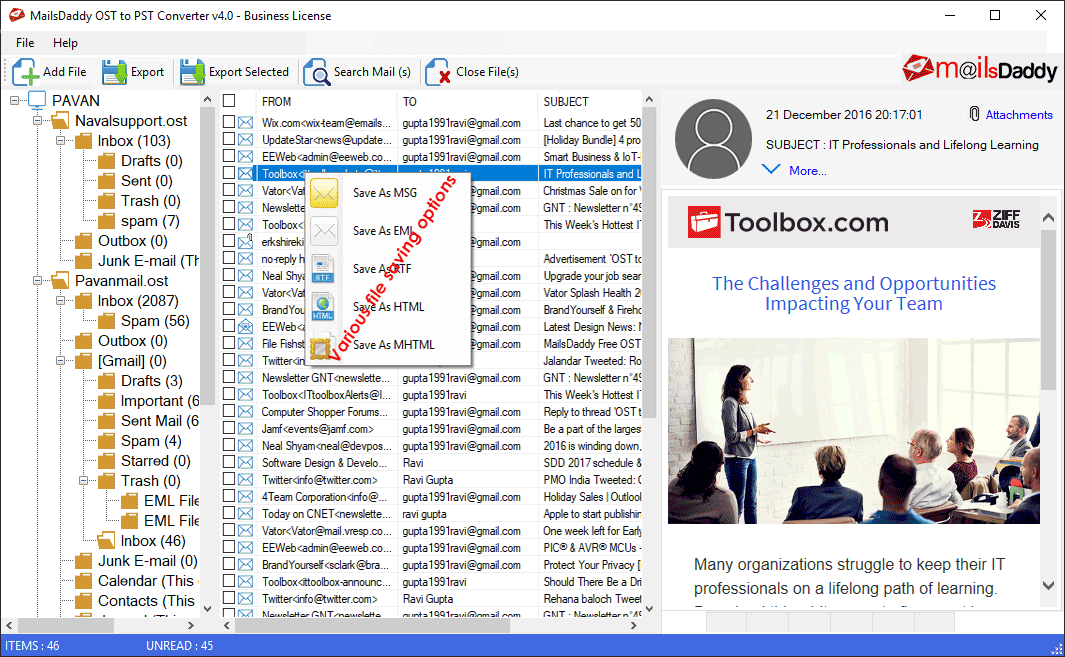Screen dimensions: 1065x657
Task: Check the box for the Newsletter GNT email
Action: click(x=229, y=377)
